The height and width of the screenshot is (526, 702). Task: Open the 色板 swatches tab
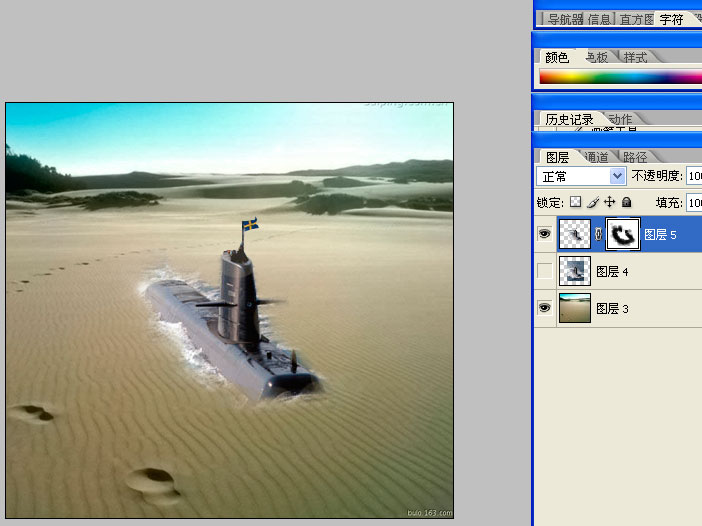[597, 57]
